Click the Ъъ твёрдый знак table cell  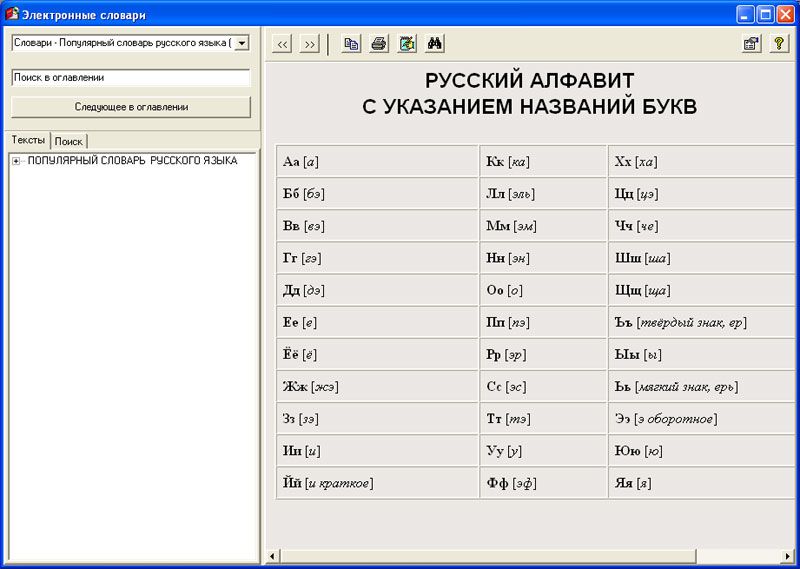700,322
